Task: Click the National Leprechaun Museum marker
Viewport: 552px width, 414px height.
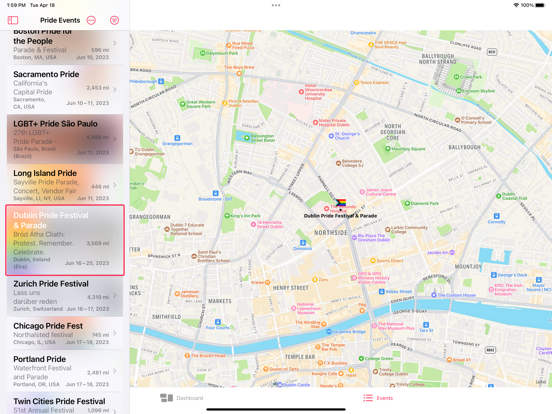Action: [293, 308]
